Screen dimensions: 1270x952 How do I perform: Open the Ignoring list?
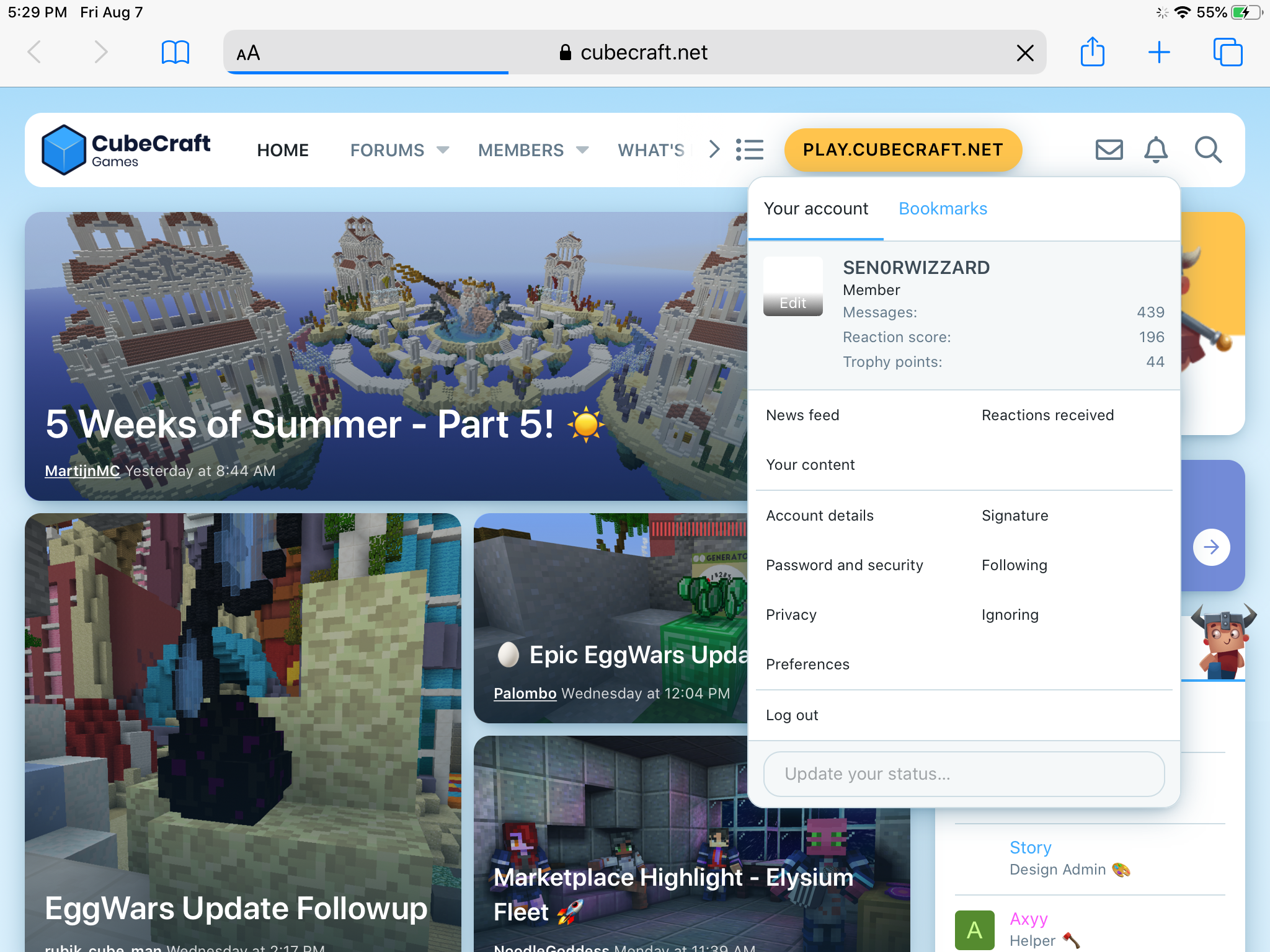[x=1010, y=615]
